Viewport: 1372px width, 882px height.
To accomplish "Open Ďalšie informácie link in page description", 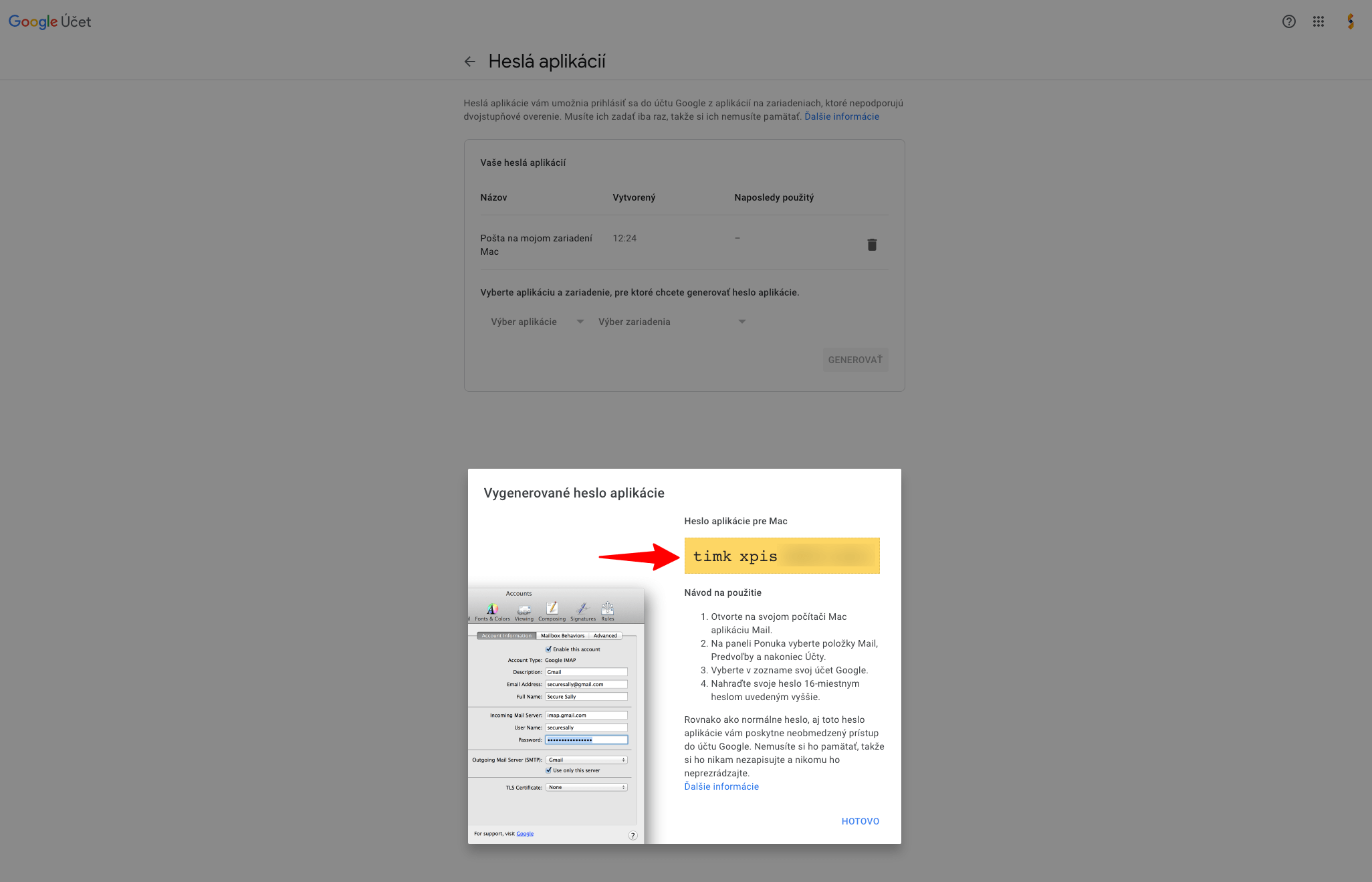I will (x=842, y=116).
